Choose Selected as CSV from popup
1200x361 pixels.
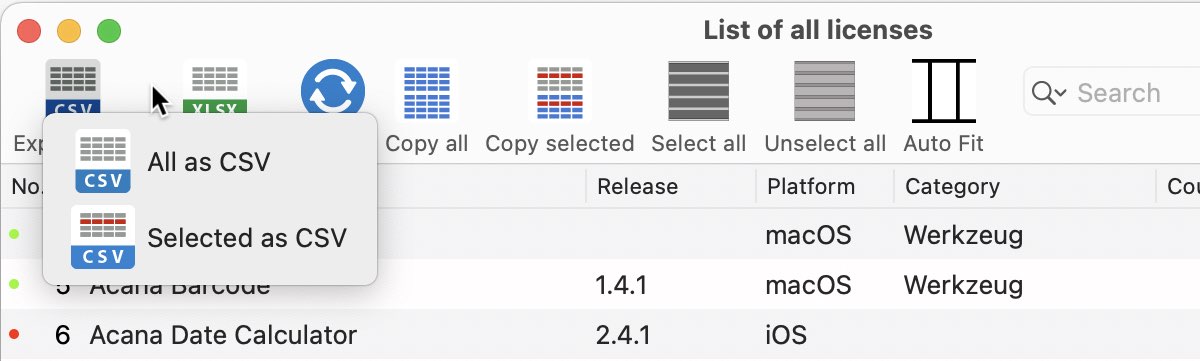(210, 237)
